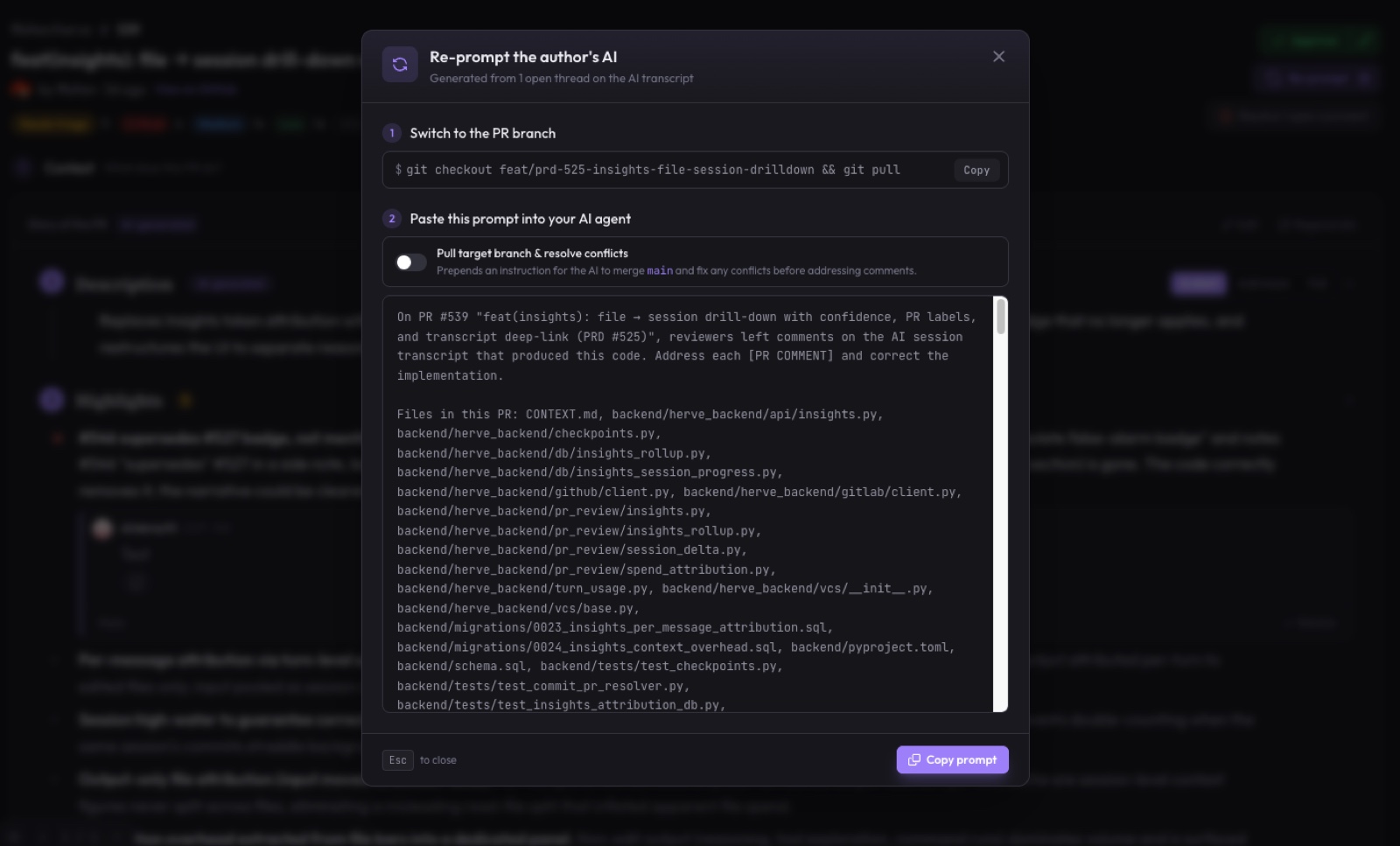The width and height of the screenshot is (1400, 846).
Task: Click the "Pull target branch & resolve conflicts" label
Action: tap(532, 254)
